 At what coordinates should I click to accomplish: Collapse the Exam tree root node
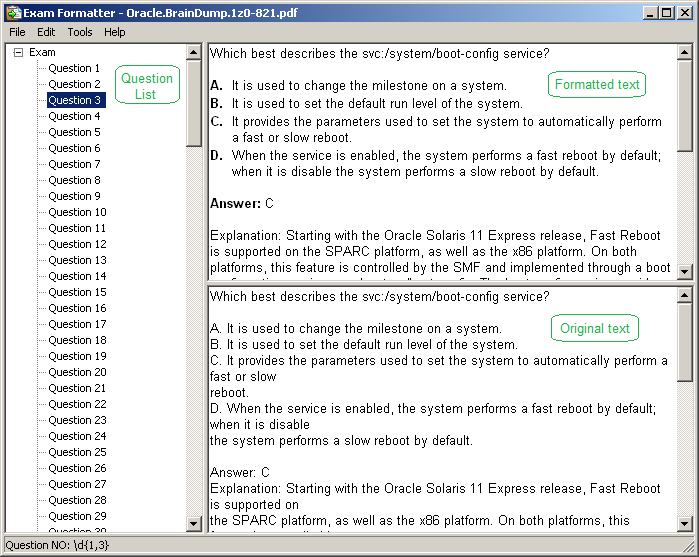pos(18,52)
